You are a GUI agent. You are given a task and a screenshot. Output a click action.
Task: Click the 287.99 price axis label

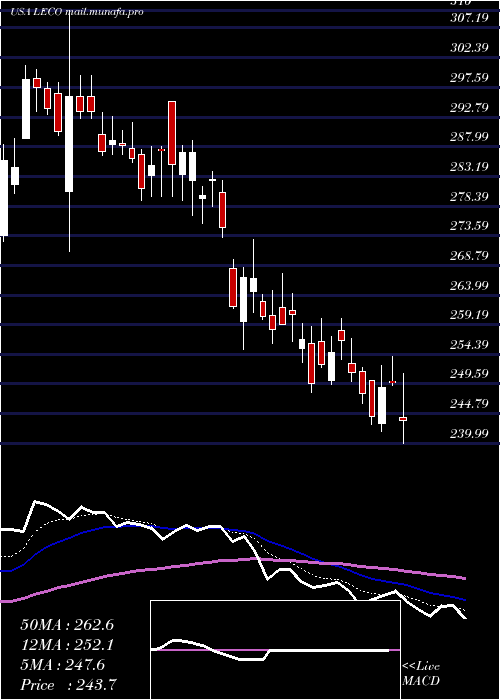469,137
